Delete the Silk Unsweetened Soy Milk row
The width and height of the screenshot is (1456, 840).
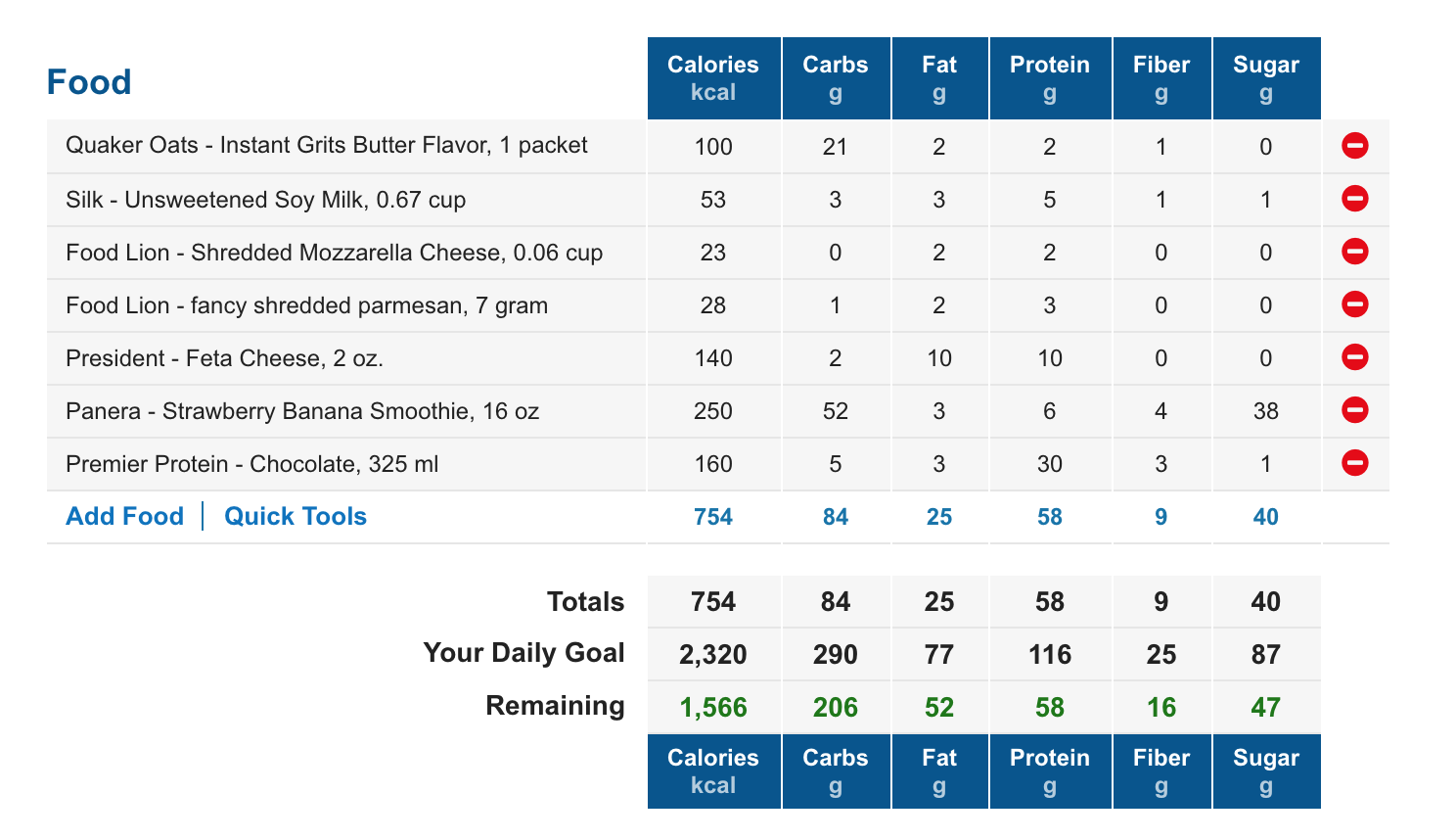(1354, 199)
